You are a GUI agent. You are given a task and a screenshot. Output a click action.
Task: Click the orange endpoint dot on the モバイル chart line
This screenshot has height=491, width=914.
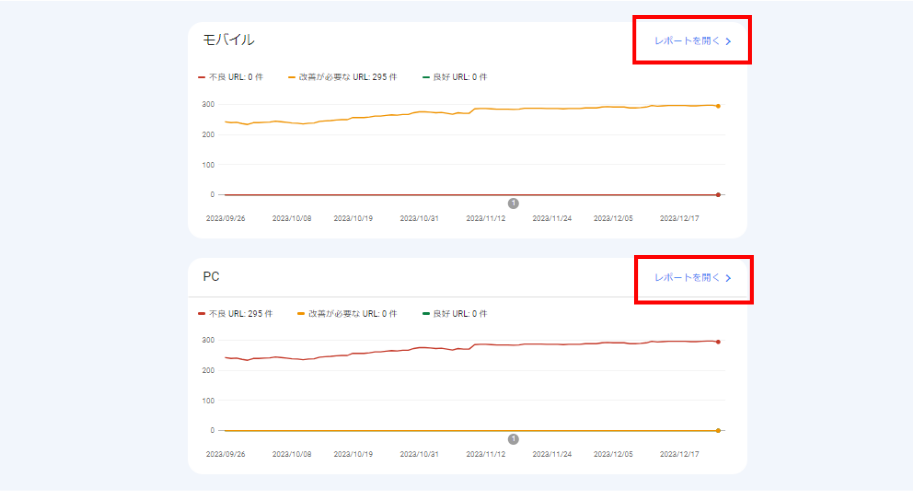[718, 105]
